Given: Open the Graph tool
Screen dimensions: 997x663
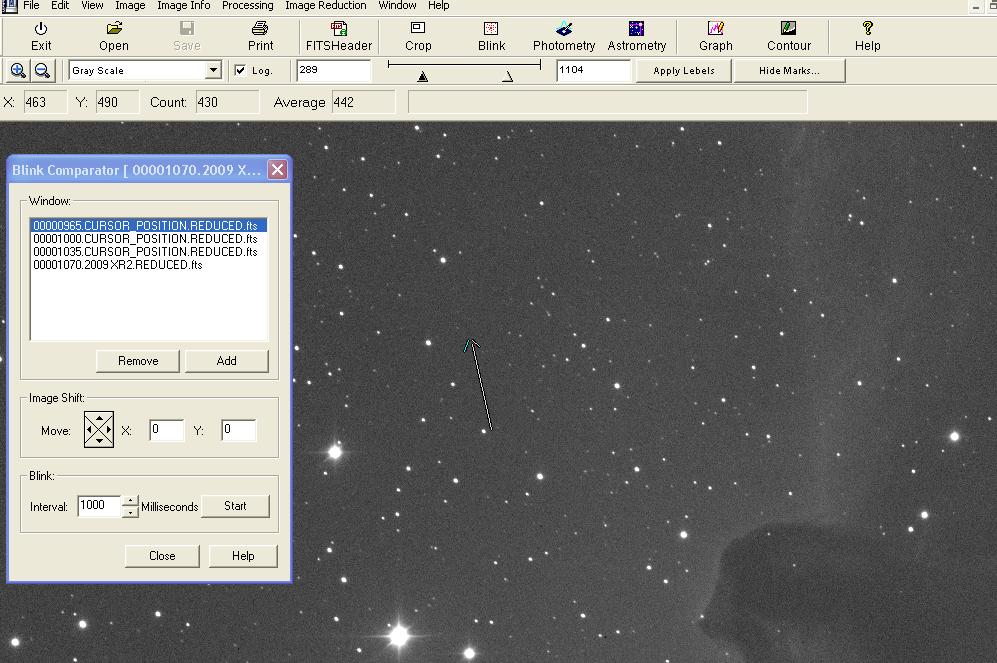Looking at the screenshot, I should click(x=715, y=36).
